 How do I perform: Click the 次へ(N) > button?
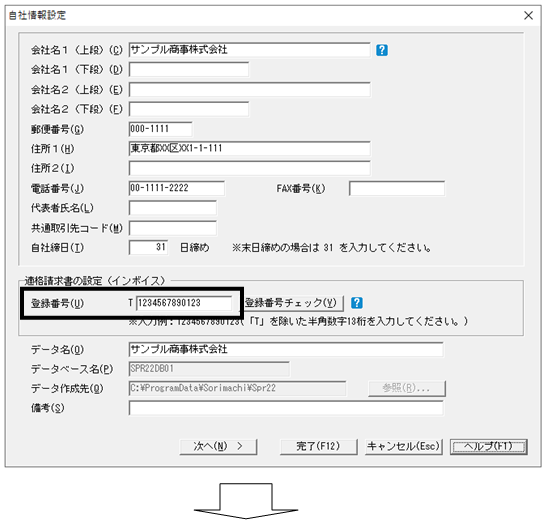click(x=218, y=446)
